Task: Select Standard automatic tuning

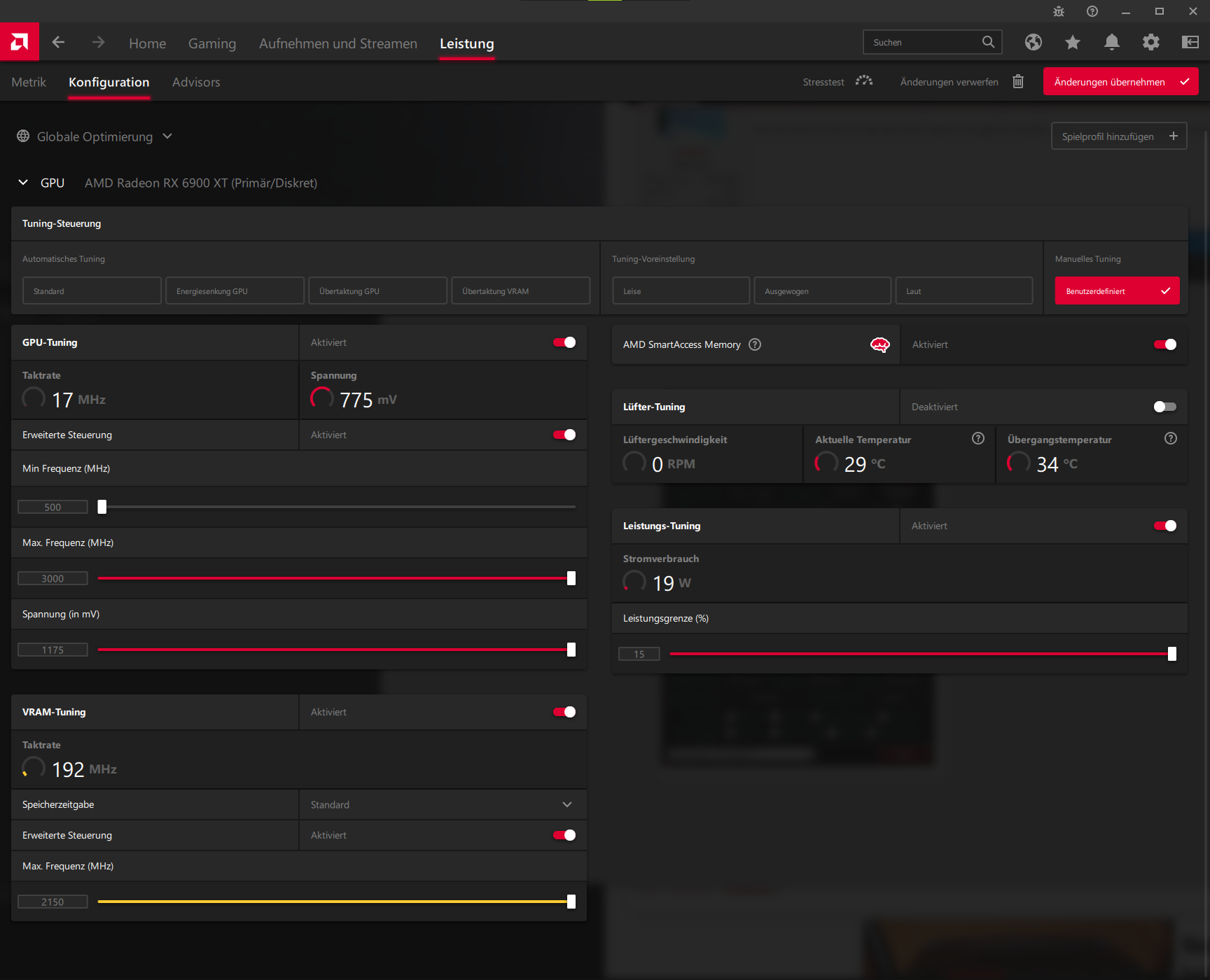Action: pyautogui.click(x=92, y=291)
